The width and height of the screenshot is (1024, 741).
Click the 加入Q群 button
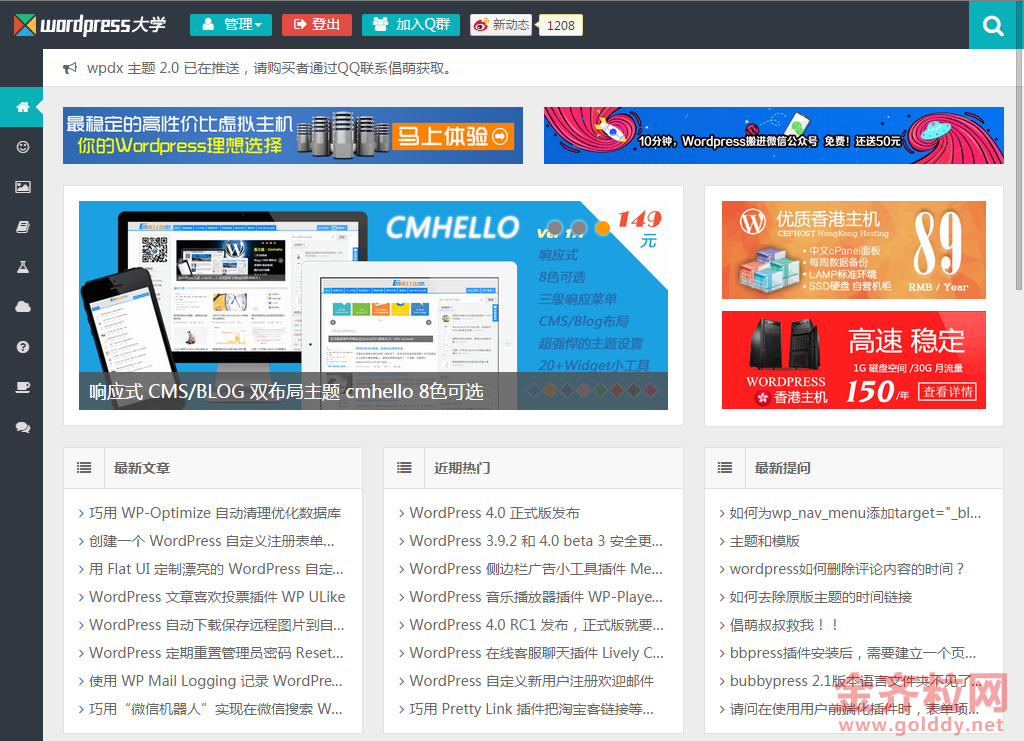[411, 25]
